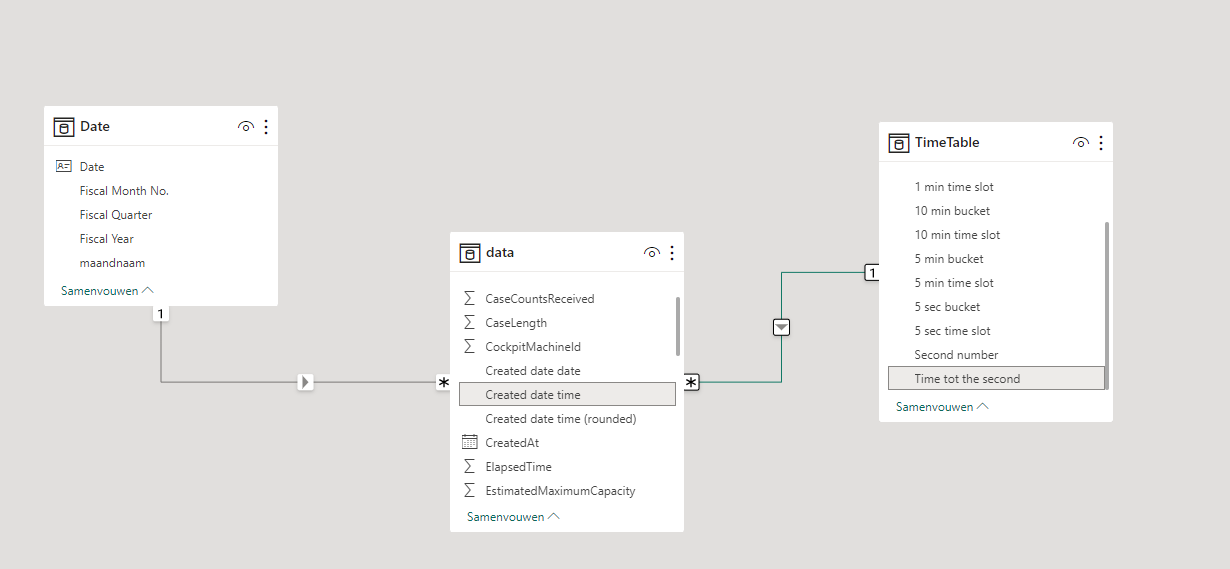
Task: Toggle visibility eye of data table
Action: [651, 253]
